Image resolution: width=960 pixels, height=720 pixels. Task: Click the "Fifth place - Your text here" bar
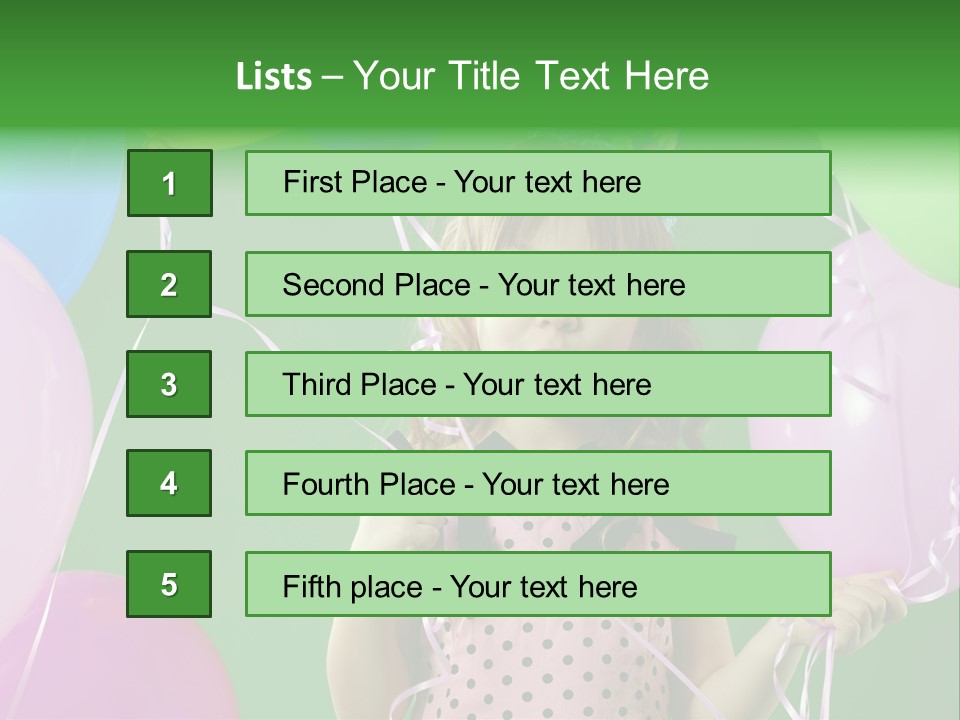click(538, 584)
